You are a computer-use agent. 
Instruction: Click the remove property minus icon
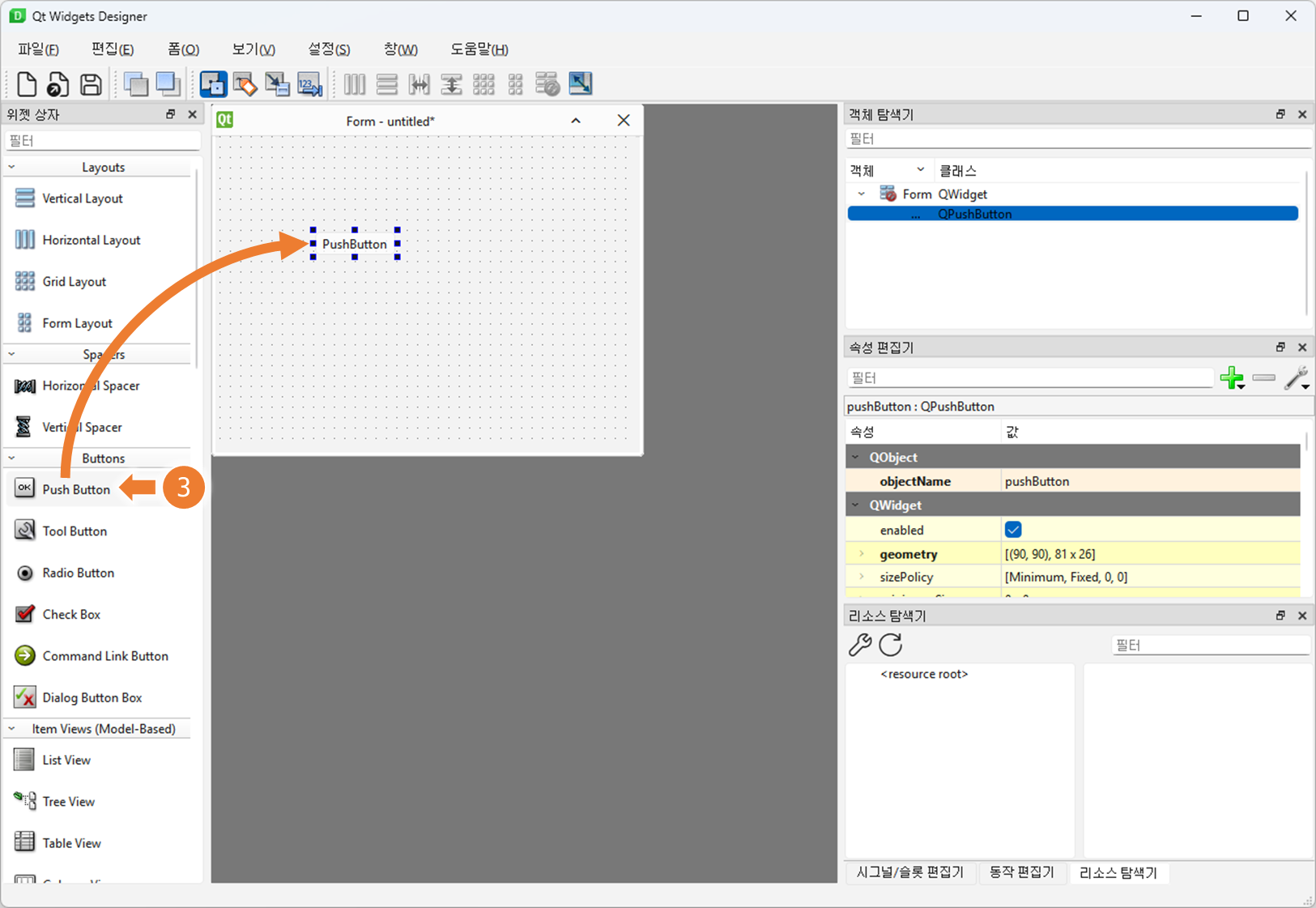[x=1263, y=377]
